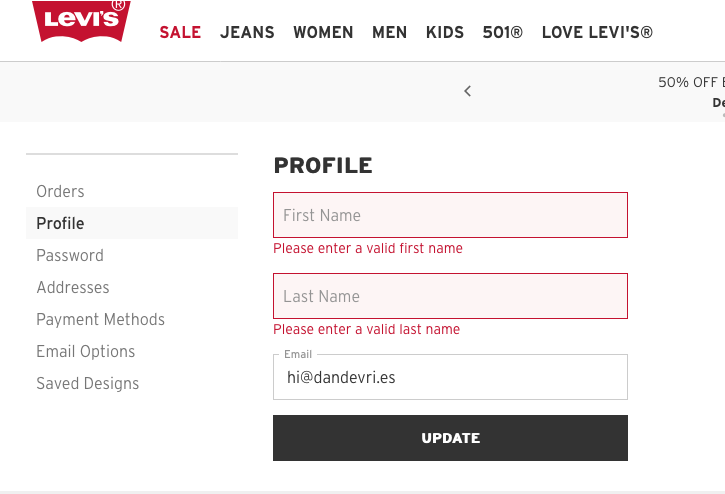Image resolution: width=725 pixels, height=494 pixels.
Task: Open the MEN menu
Action: point(389,32)
